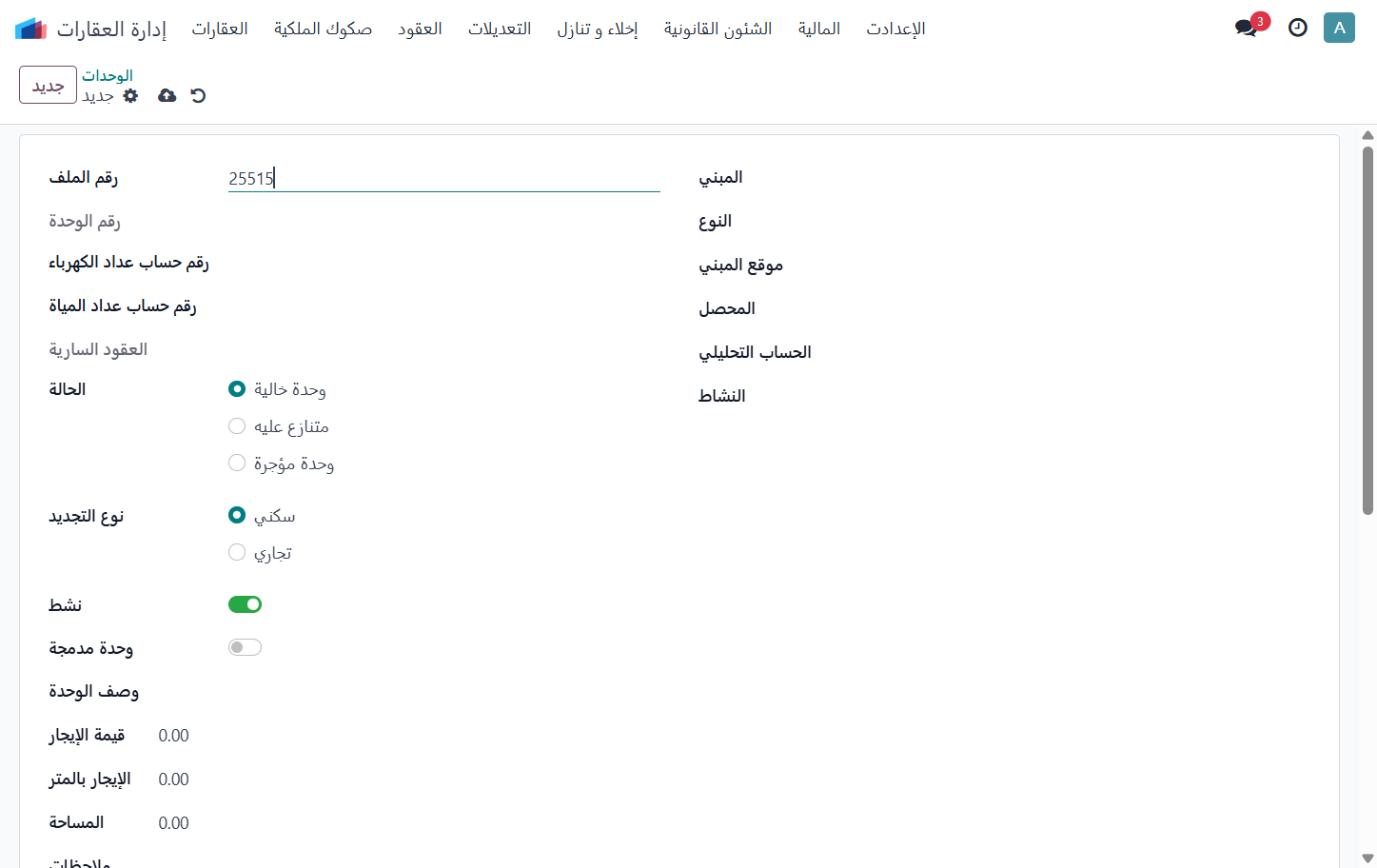Image resolution: width=1377 pixels, height=868 pixels.
Task: Open the المالية menu
Action: 819,29
